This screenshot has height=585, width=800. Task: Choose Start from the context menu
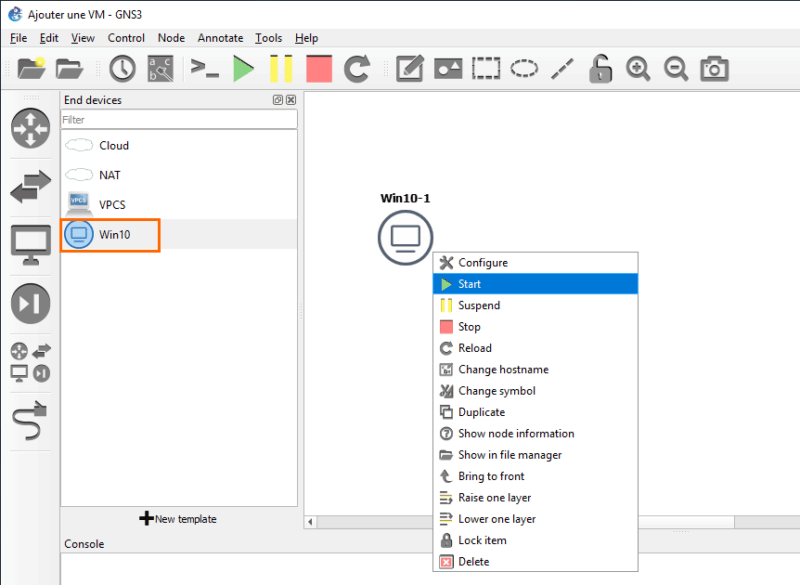click(x=470, y=284)
